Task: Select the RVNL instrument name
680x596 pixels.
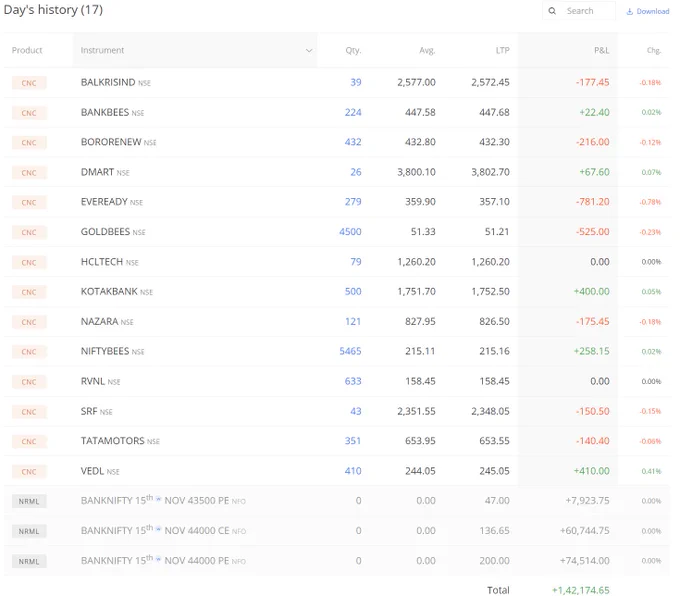Action: [93, 381]
